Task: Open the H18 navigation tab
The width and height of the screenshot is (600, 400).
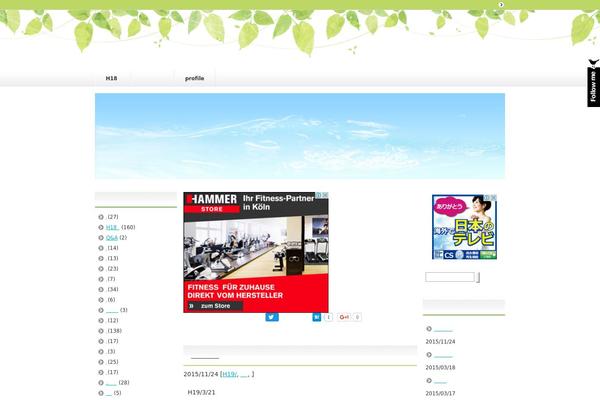Action: [x=111, y=78]
